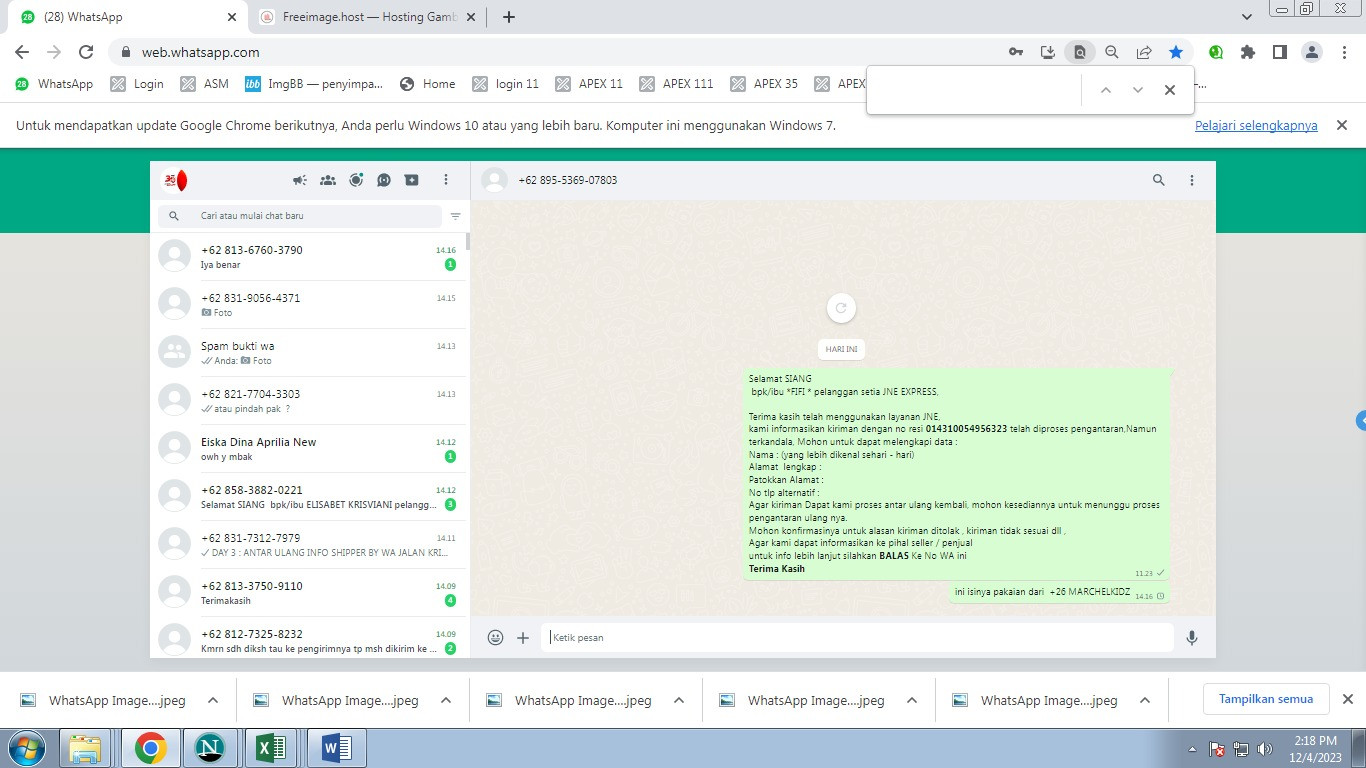Start a new chat with the plus icon
This screenshot has height=768, width=1366.
tap(411, 180)
